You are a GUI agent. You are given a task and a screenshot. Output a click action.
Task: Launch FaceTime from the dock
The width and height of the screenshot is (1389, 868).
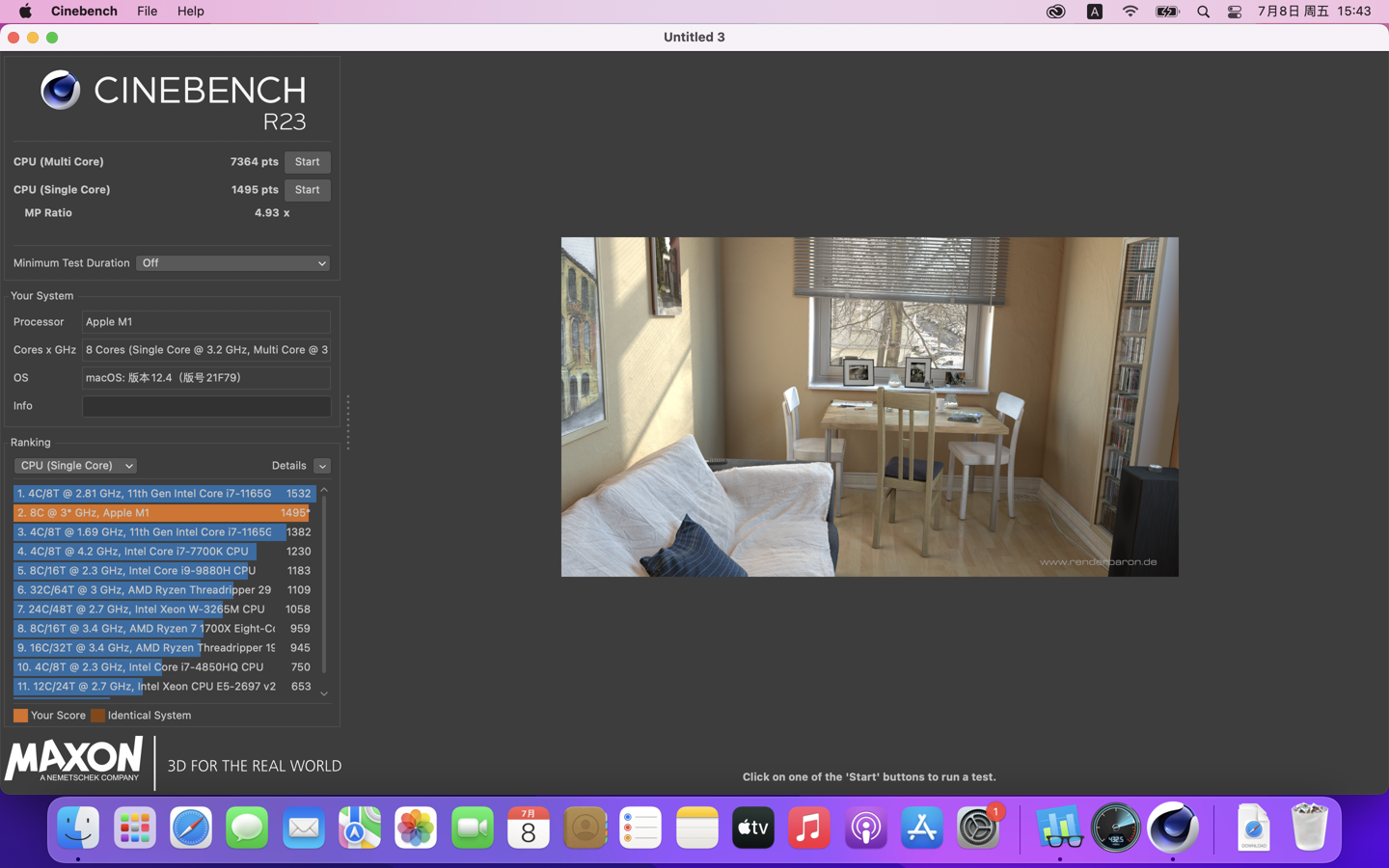(x=473, y=827)
